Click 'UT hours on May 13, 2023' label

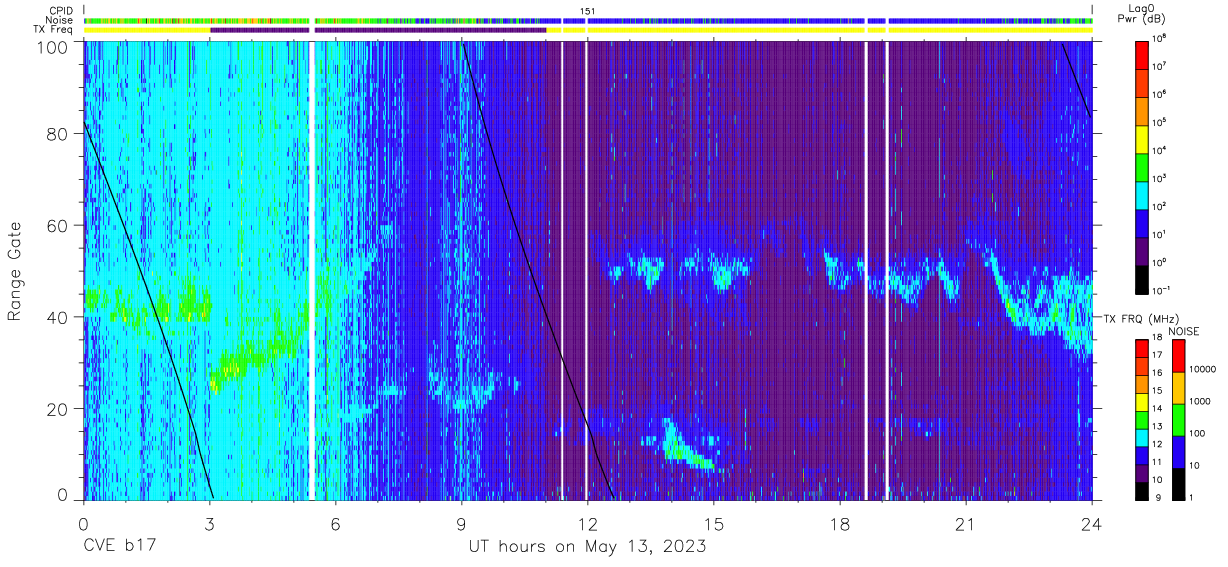pos(588,547)
